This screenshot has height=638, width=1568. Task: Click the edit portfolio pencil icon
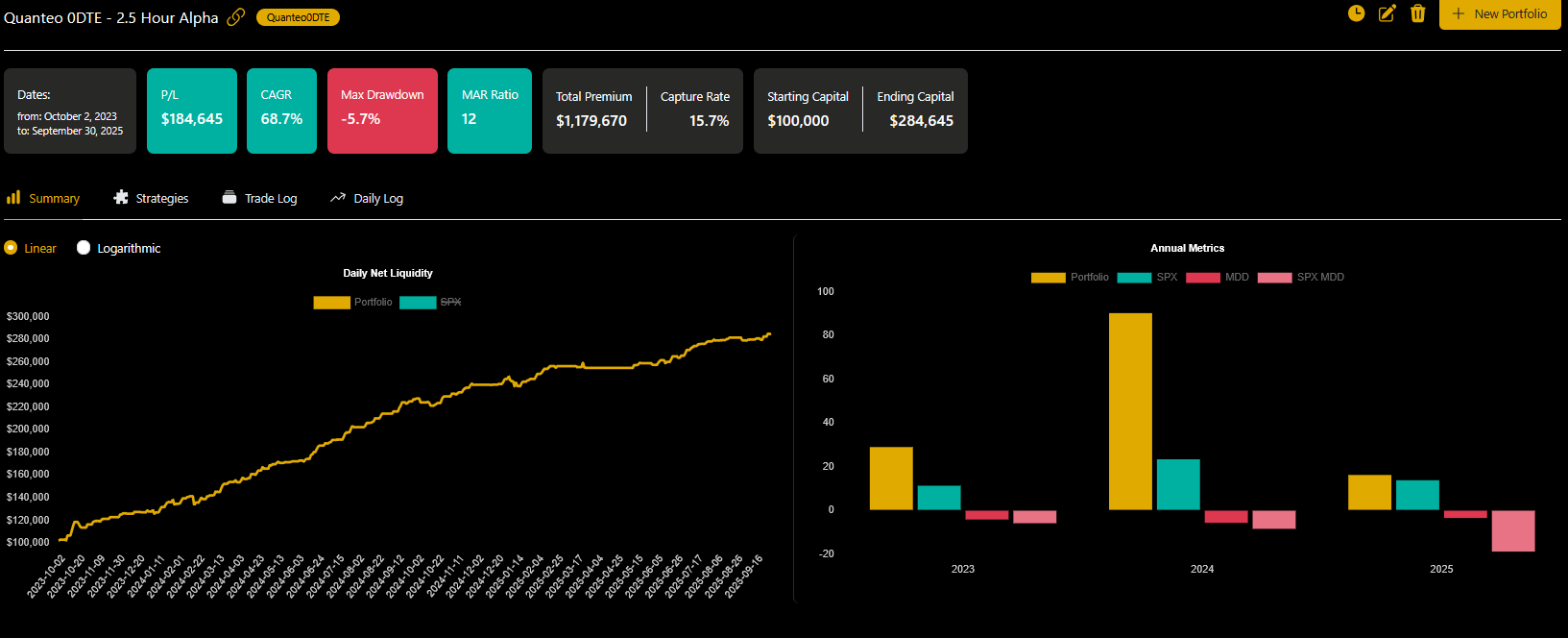point(1387,13)
